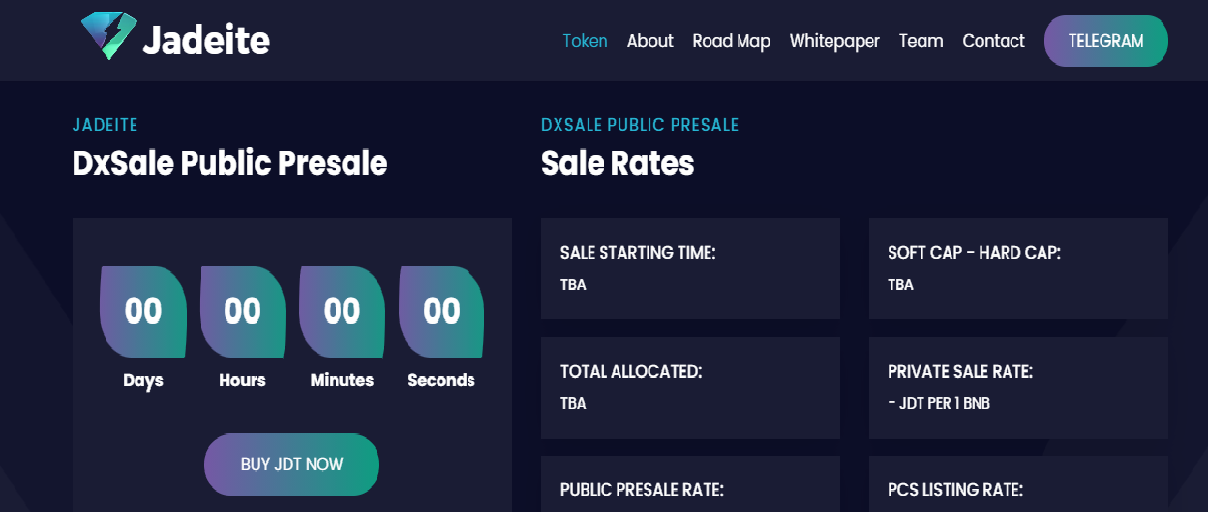Click the Seconds countdown tile
Viewport: 1208px width, 512px height.
[x=441, y=312]
